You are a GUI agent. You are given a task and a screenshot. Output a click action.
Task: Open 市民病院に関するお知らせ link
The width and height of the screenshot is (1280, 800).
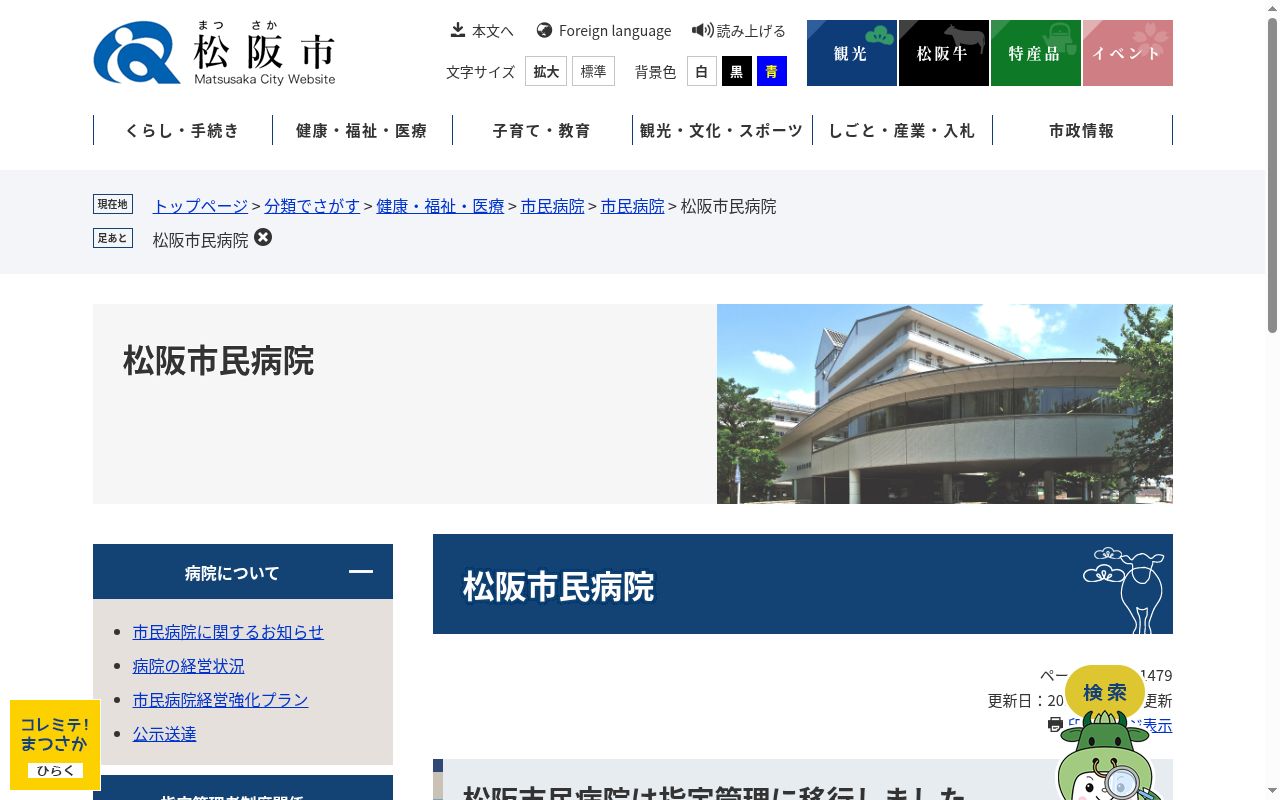228,632
